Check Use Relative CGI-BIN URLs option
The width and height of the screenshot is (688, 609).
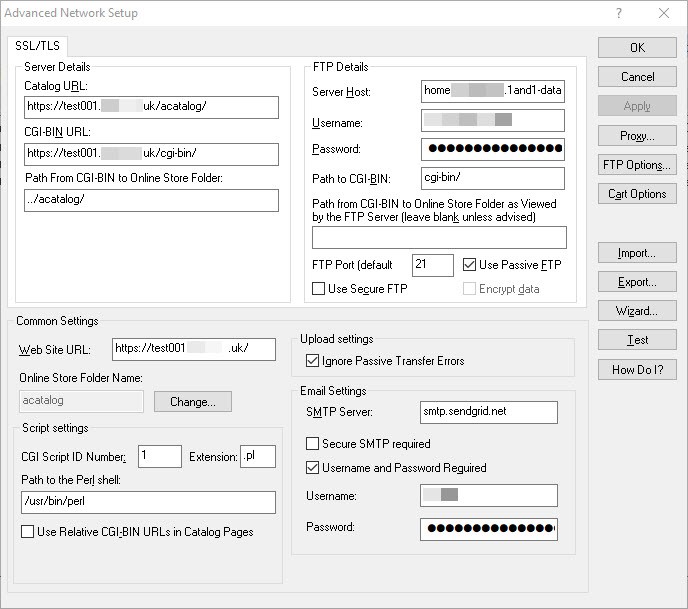pyautogui.click(x=28, y=532)
